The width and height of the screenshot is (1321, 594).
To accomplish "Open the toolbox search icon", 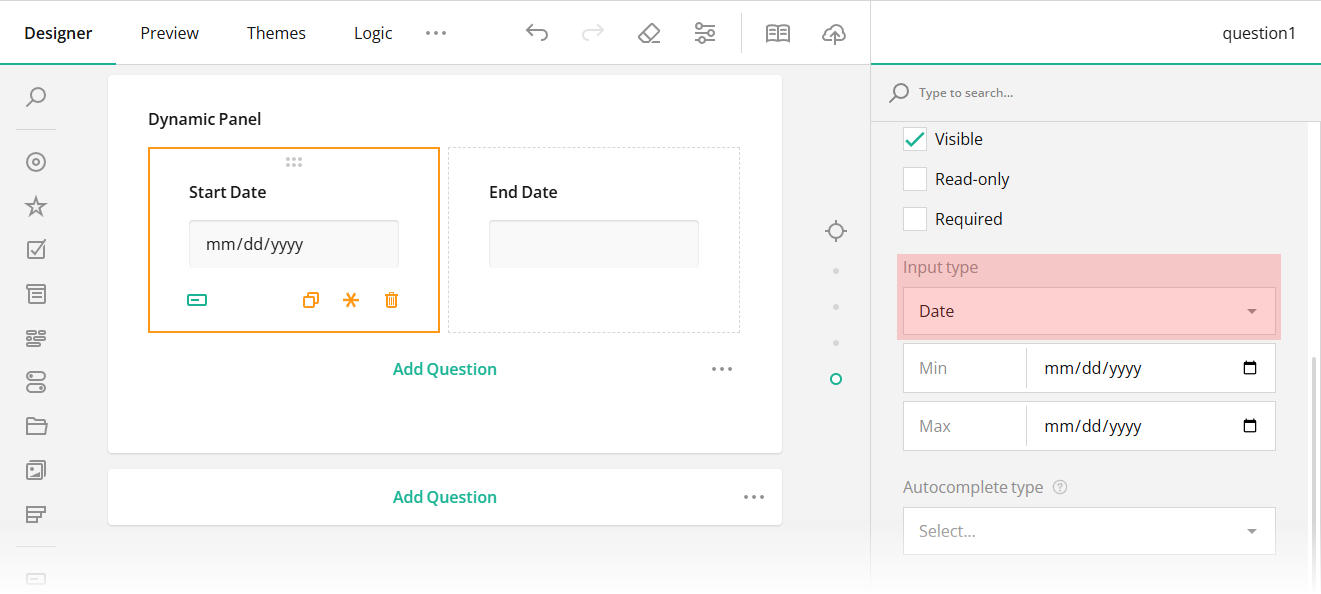I will click(35, 97).
